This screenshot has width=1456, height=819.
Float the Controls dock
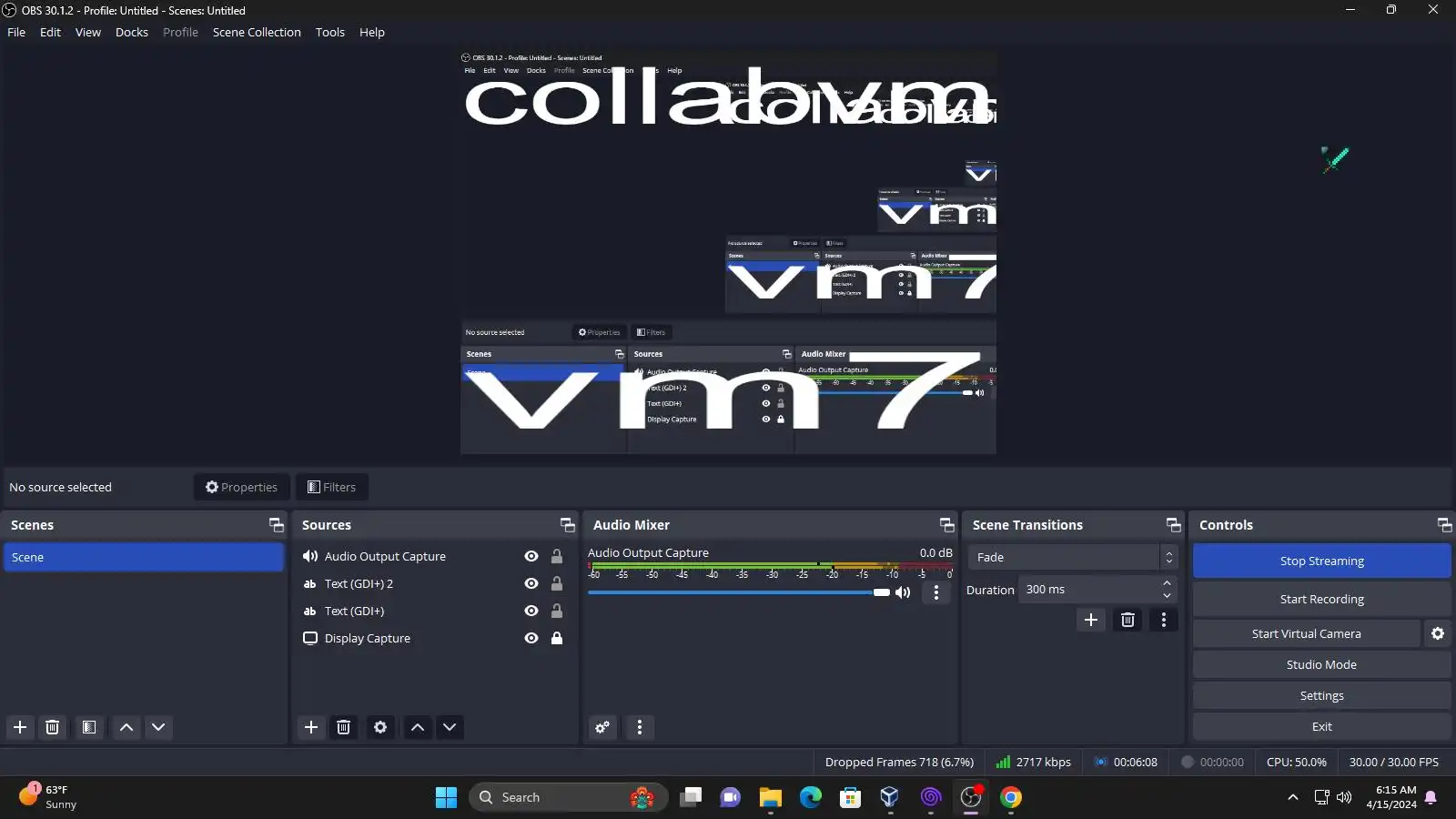tap(1444, 525)
